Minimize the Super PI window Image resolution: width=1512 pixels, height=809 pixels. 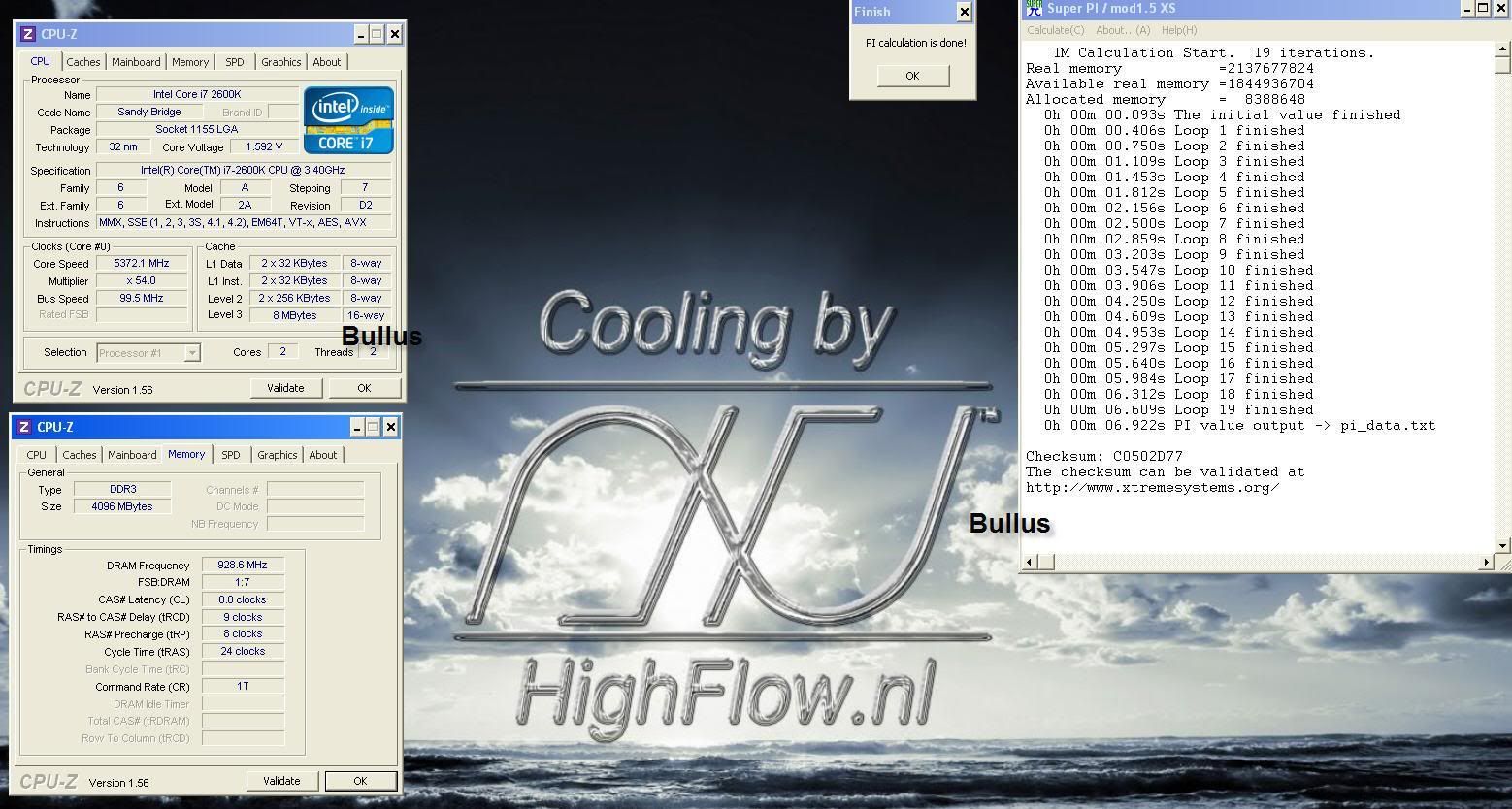1467,9
